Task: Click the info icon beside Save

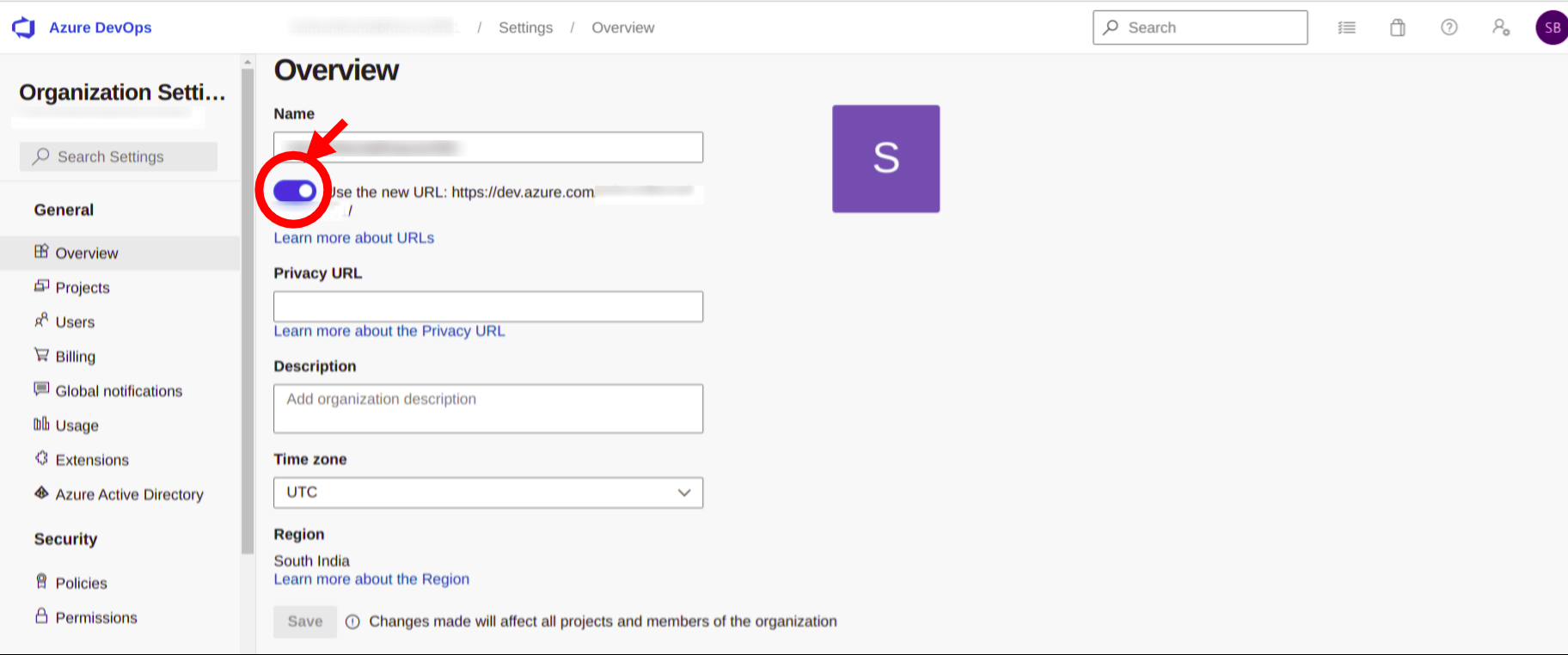Action: (x=352, y=621)
